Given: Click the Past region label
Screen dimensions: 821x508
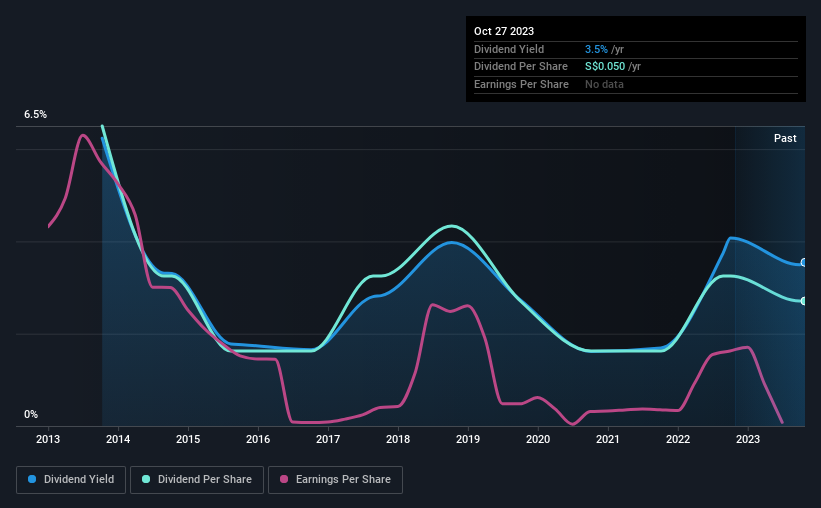Looking at the screenshot, I should (x=785, y=138).
